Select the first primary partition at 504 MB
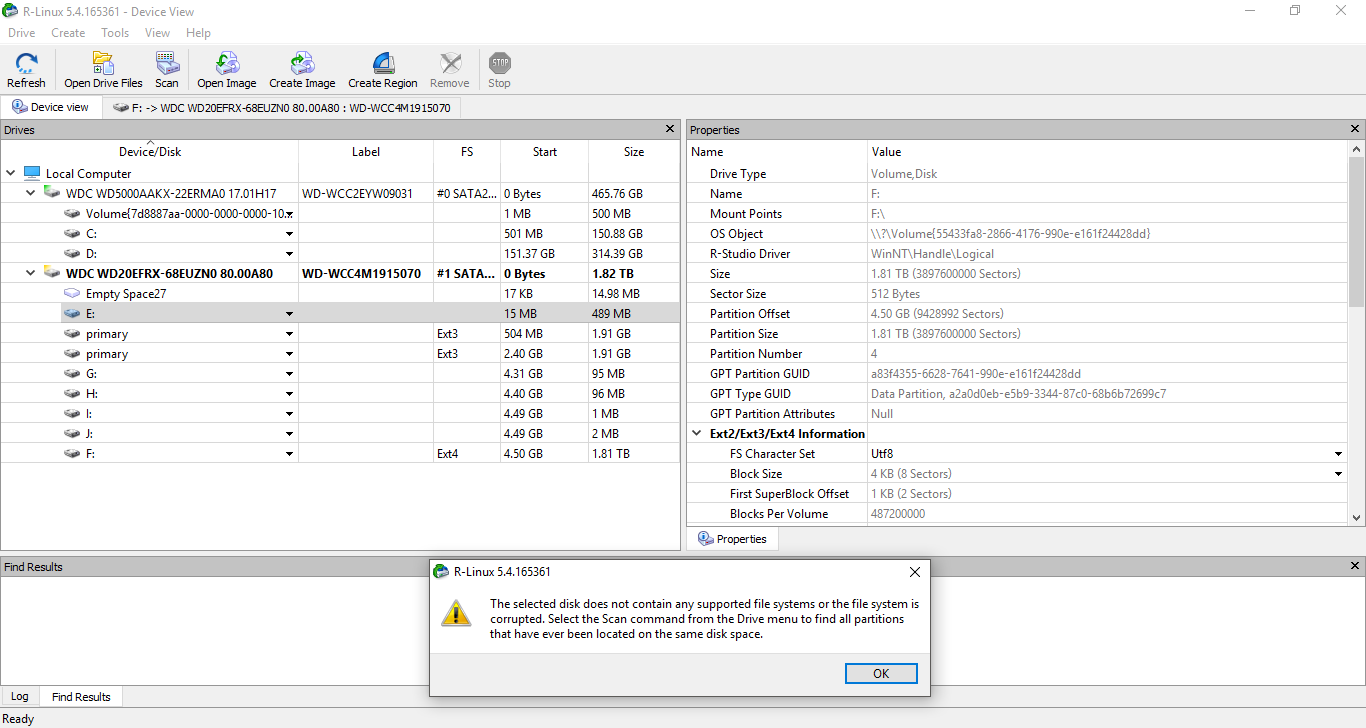 pos(340,333)
